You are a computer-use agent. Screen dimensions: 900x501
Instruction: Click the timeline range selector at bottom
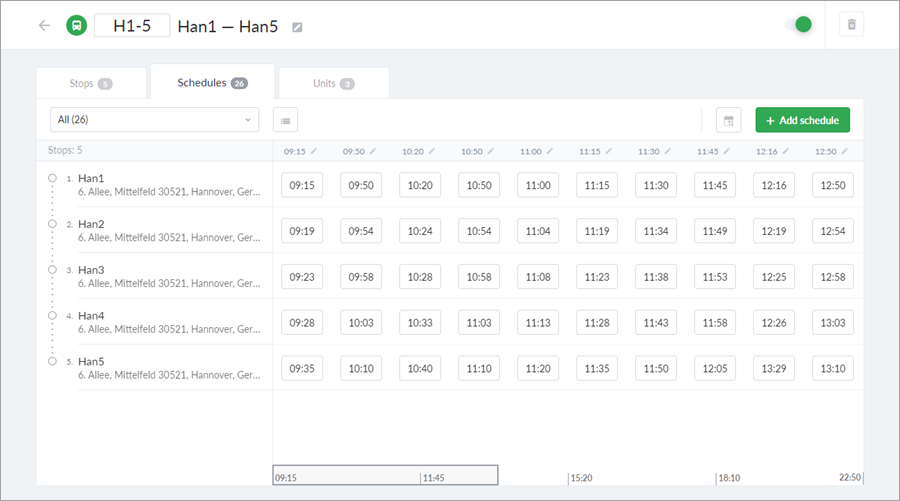(x=385, y=475)
